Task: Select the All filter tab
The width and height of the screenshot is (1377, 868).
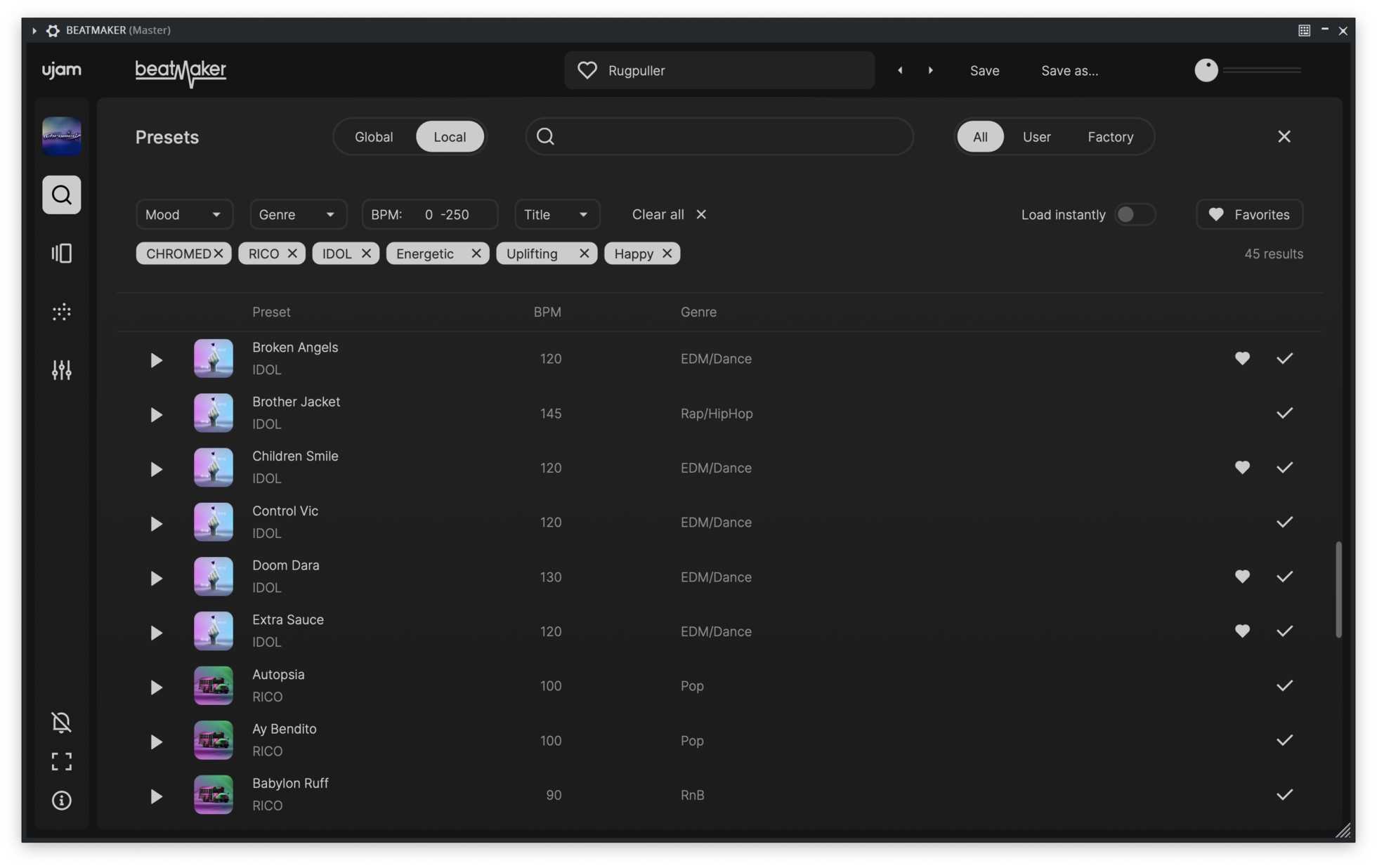Action: click(x=980, y=136)
